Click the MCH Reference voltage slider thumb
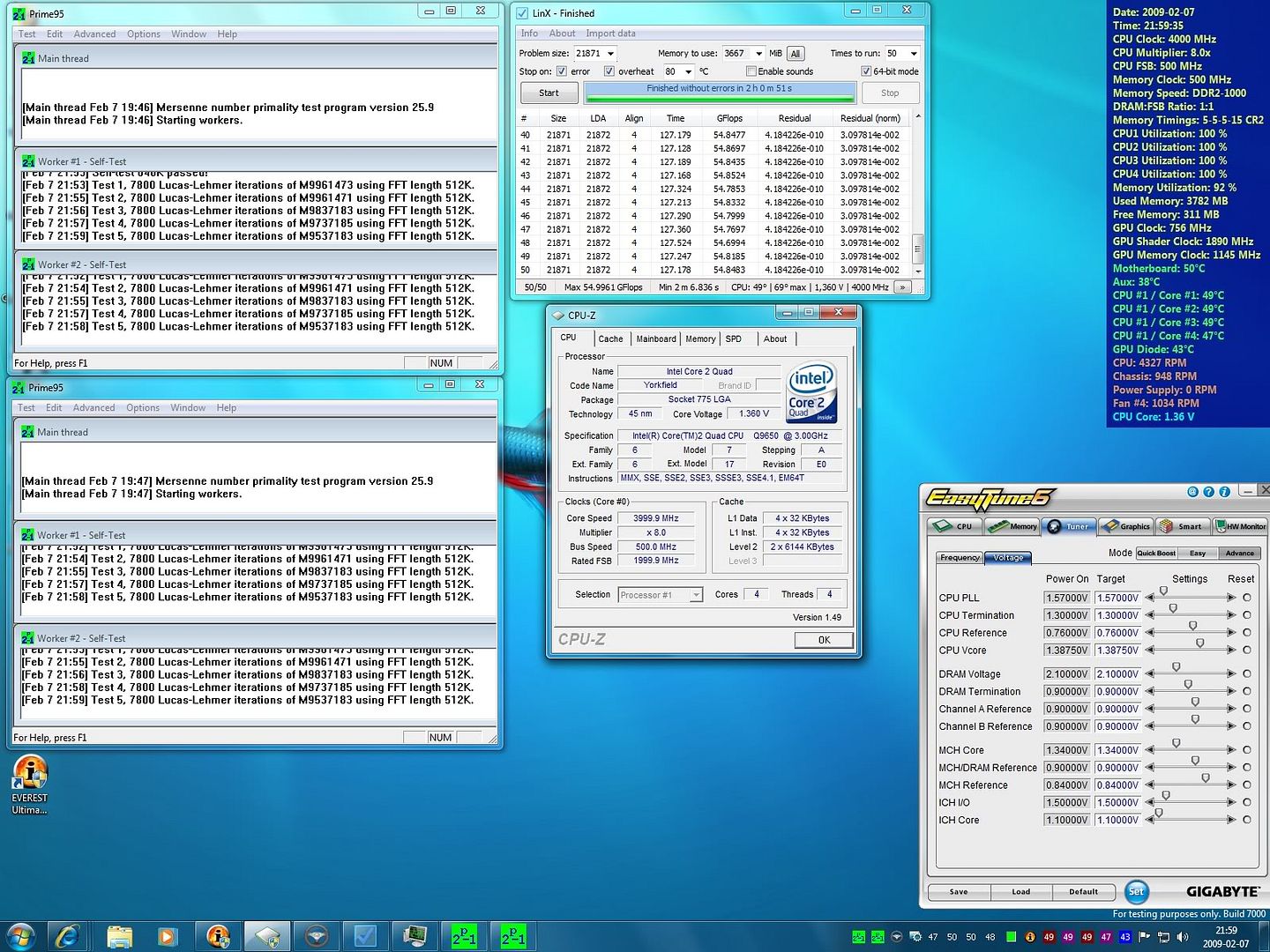Image resolution: width=1270 pixels, height=952 pixels. pos(1205,778)
